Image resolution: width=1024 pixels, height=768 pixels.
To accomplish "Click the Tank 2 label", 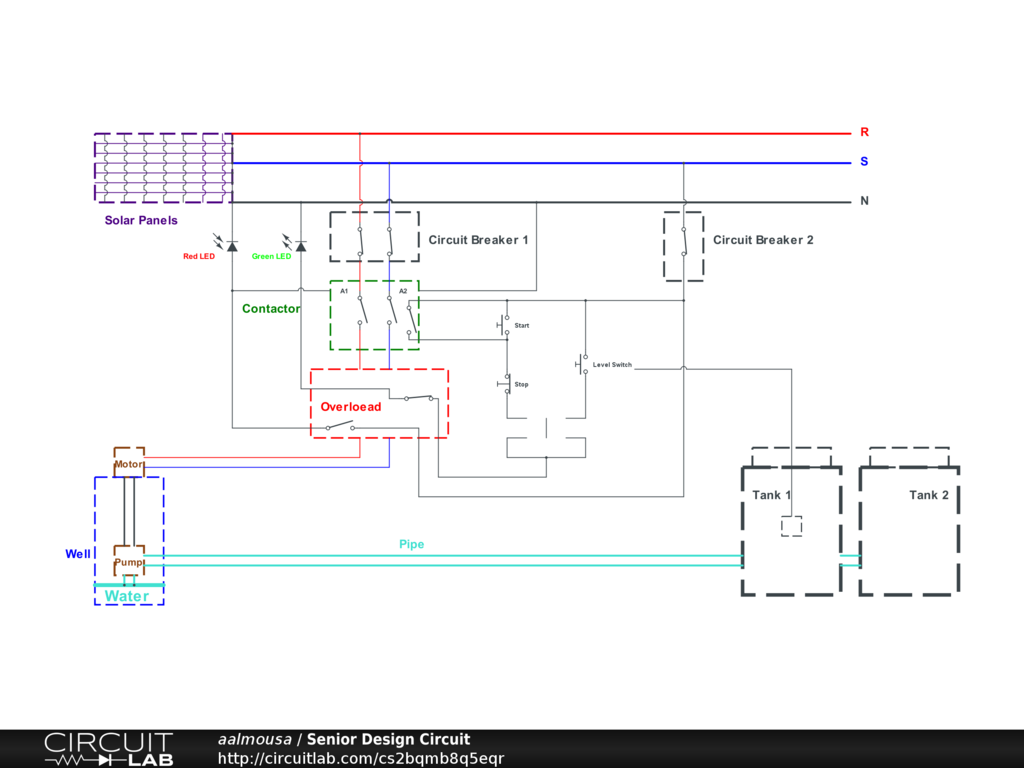I will click(x=928, y=495).
